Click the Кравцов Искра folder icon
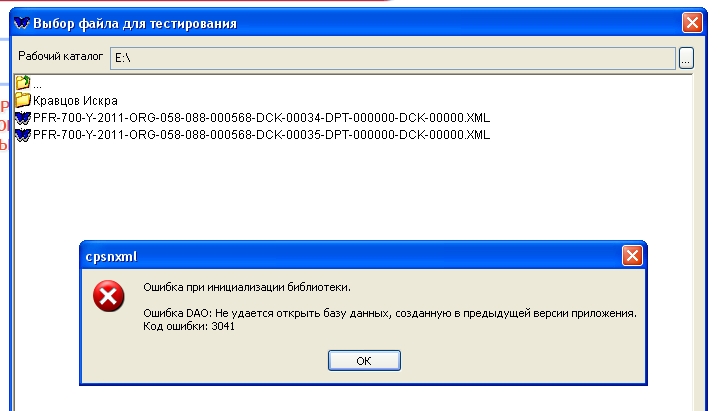The height and width of the screenshot is (411, 722). pyautogui.click(x=22, y=100)
